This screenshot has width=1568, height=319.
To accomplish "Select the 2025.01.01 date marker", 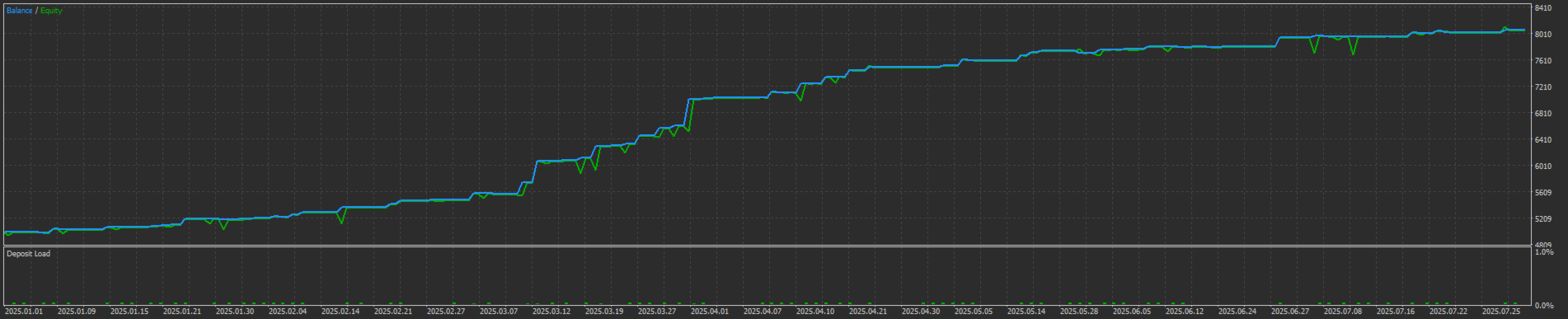I will point(24,312).
